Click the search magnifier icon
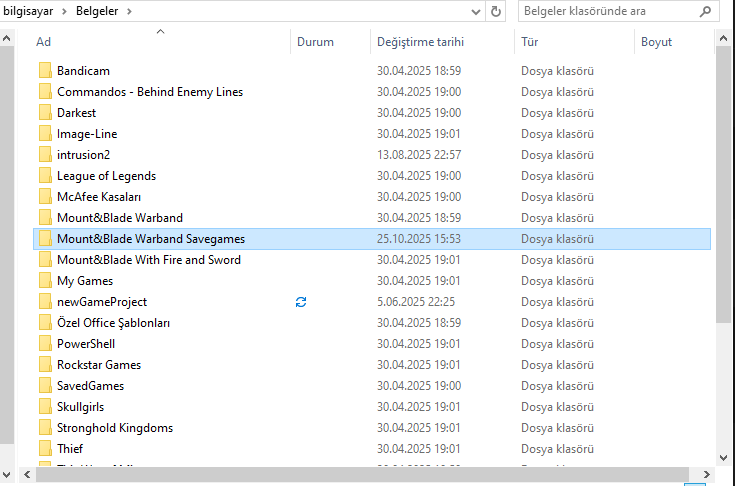Image resolution: width=735 pixels, height=486 pixels. click(x=705, y=11)
